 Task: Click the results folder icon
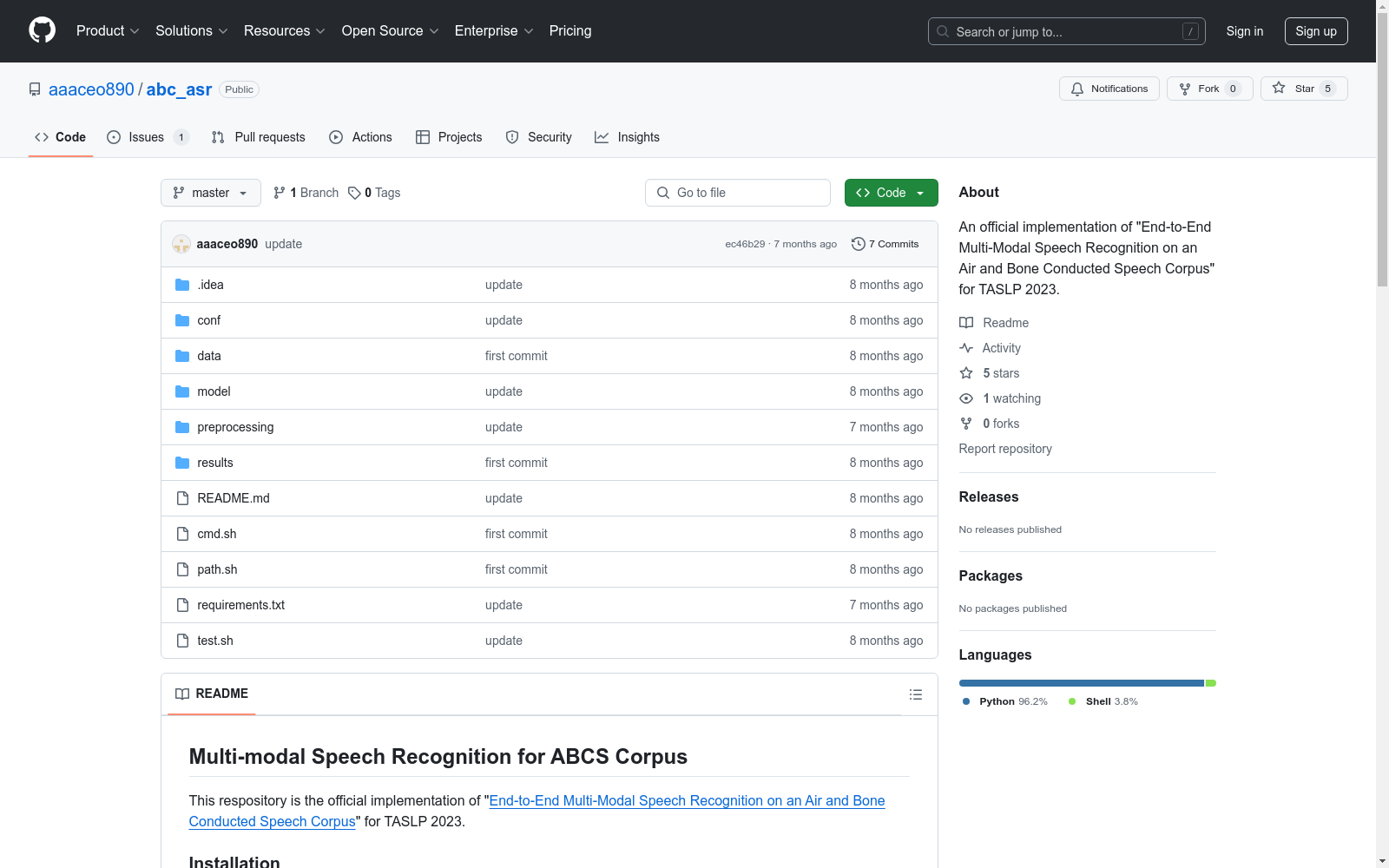pyautogui.click(x=182, y=463)
